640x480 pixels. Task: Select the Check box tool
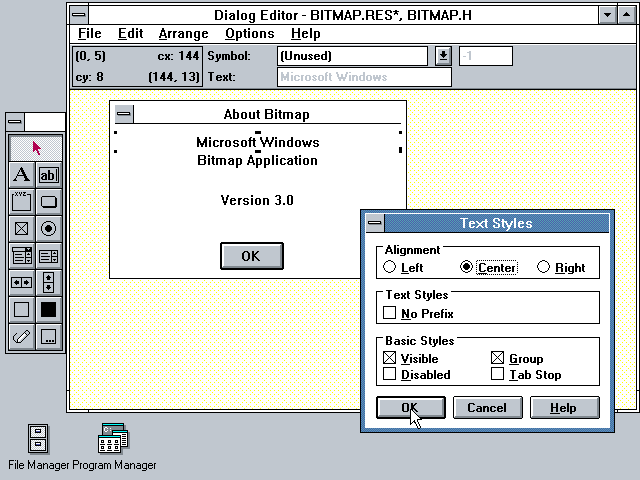point(22,229)
